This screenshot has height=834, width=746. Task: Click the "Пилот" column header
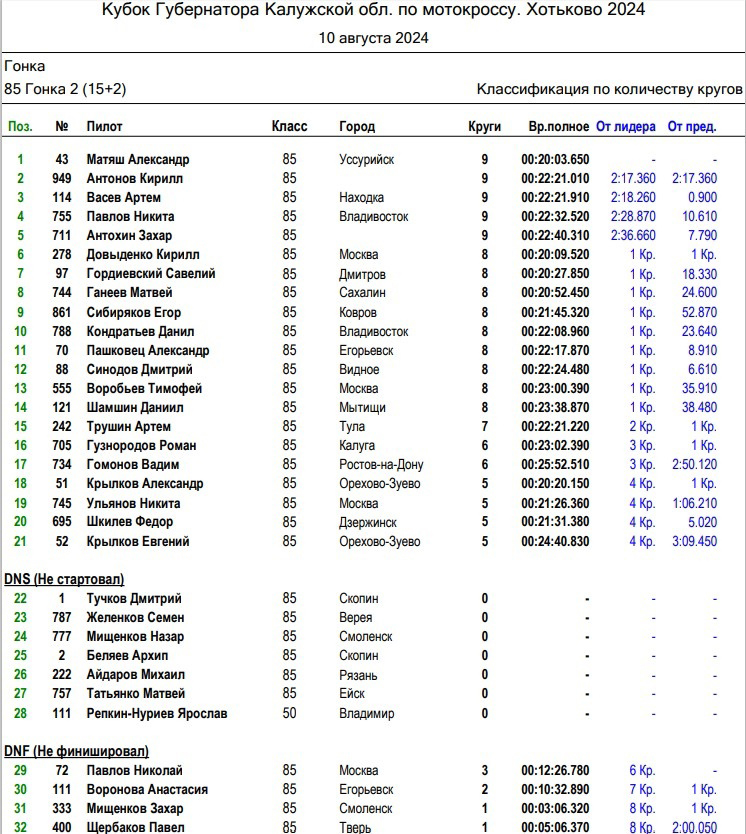point(105,127)
